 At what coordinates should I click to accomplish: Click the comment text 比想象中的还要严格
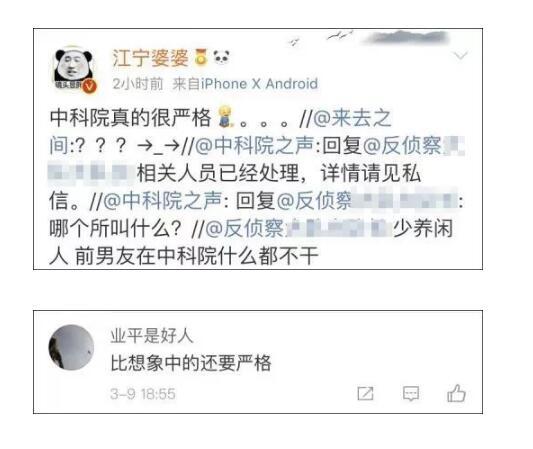point(191,363)
